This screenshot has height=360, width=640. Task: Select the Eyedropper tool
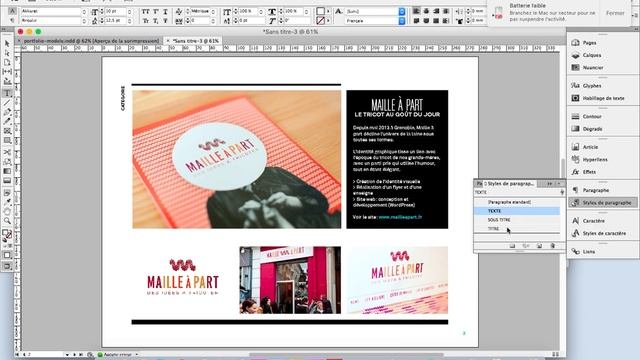(7, 202)
